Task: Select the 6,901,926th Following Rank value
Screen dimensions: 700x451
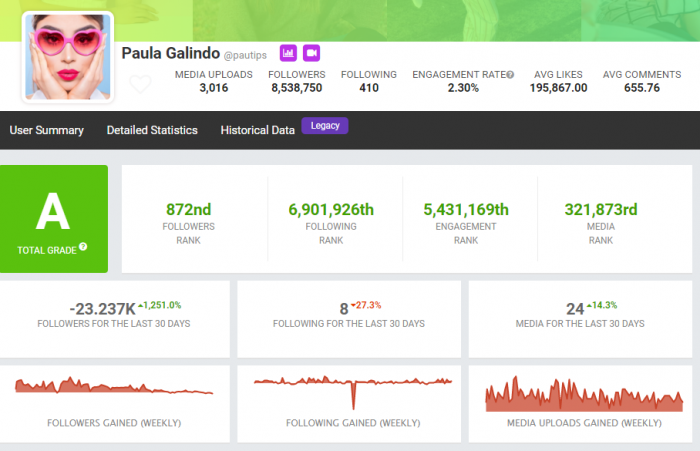Action: (330, 209)
